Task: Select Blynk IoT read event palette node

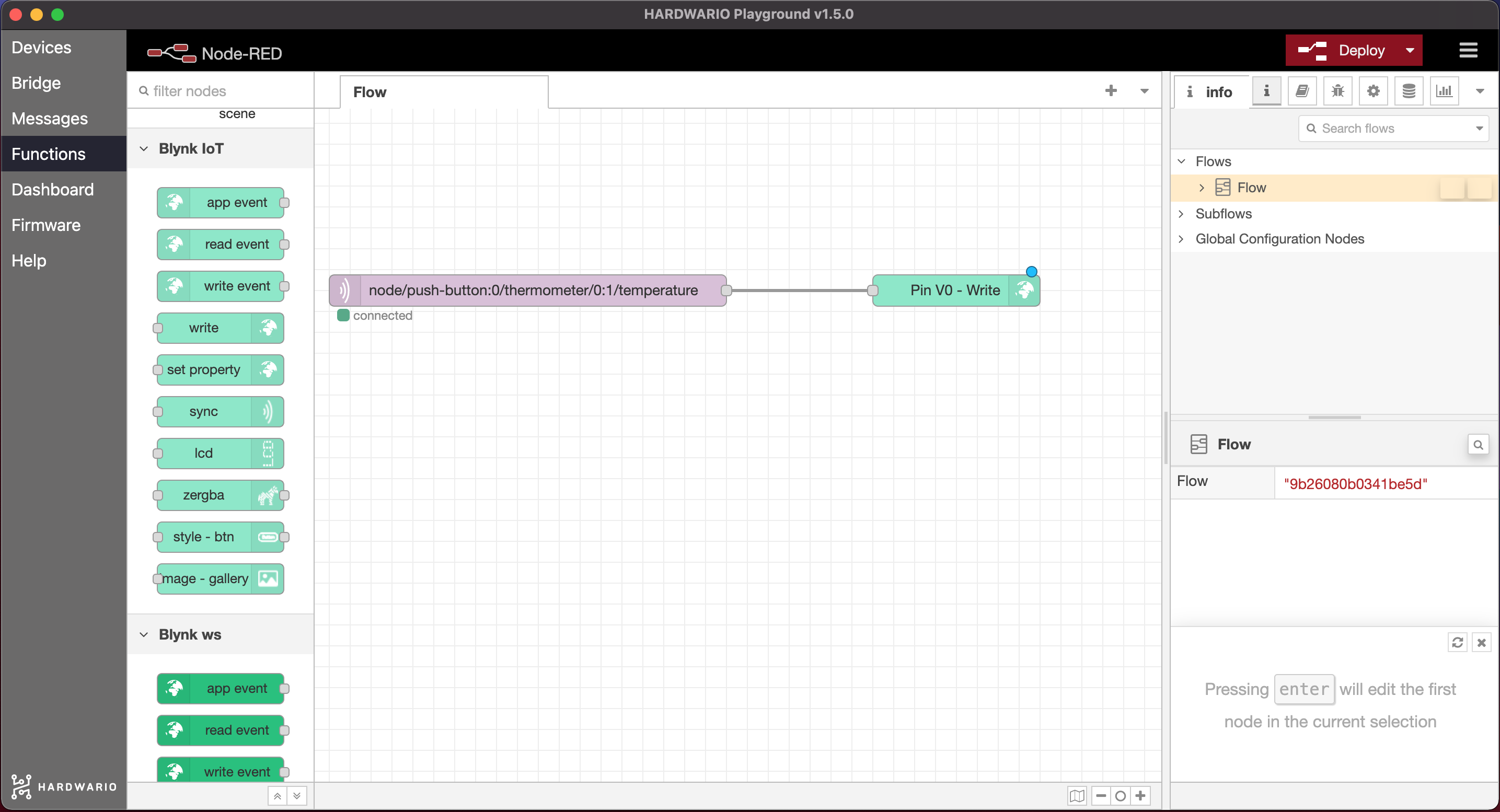Action: 221,245
